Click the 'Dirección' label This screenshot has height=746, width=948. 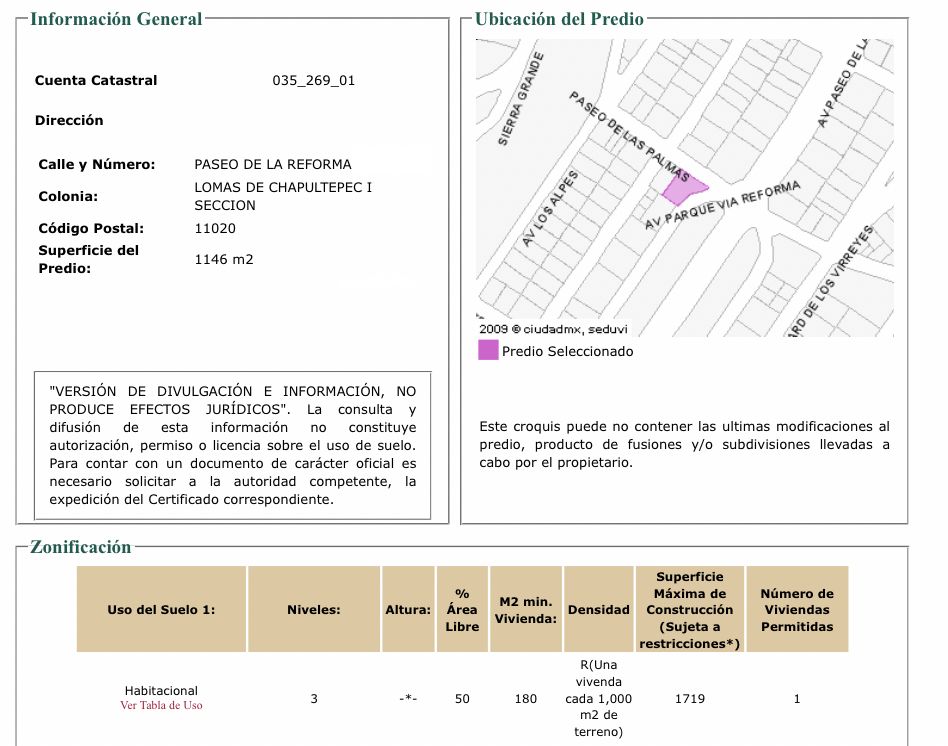click(x=69, y=120)
